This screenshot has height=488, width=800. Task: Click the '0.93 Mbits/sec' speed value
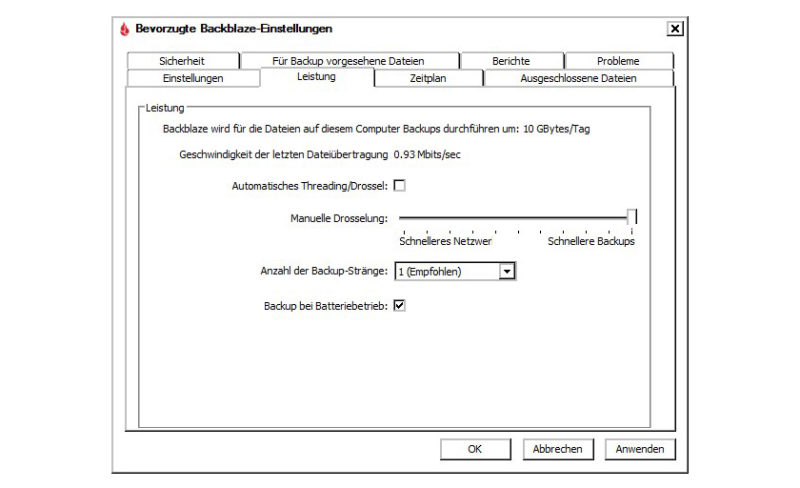pyautogui.click(x=427, y=155)
